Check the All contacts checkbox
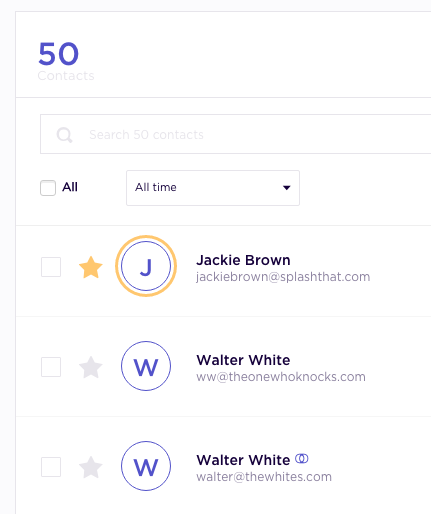The height and width of the screenshot is (514, 431). tap(48, 188)
